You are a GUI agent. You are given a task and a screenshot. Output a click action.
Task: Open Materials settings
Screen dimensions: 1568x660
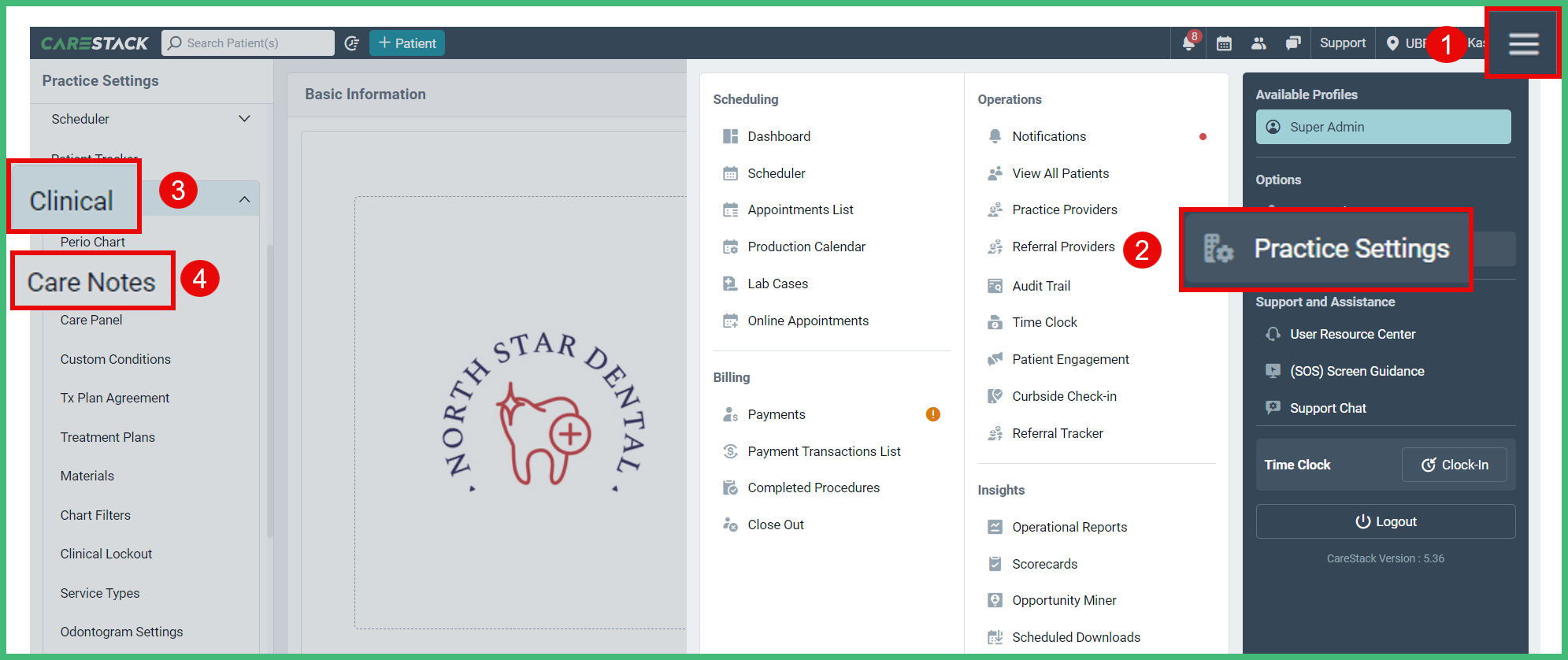tap(87, 476)
